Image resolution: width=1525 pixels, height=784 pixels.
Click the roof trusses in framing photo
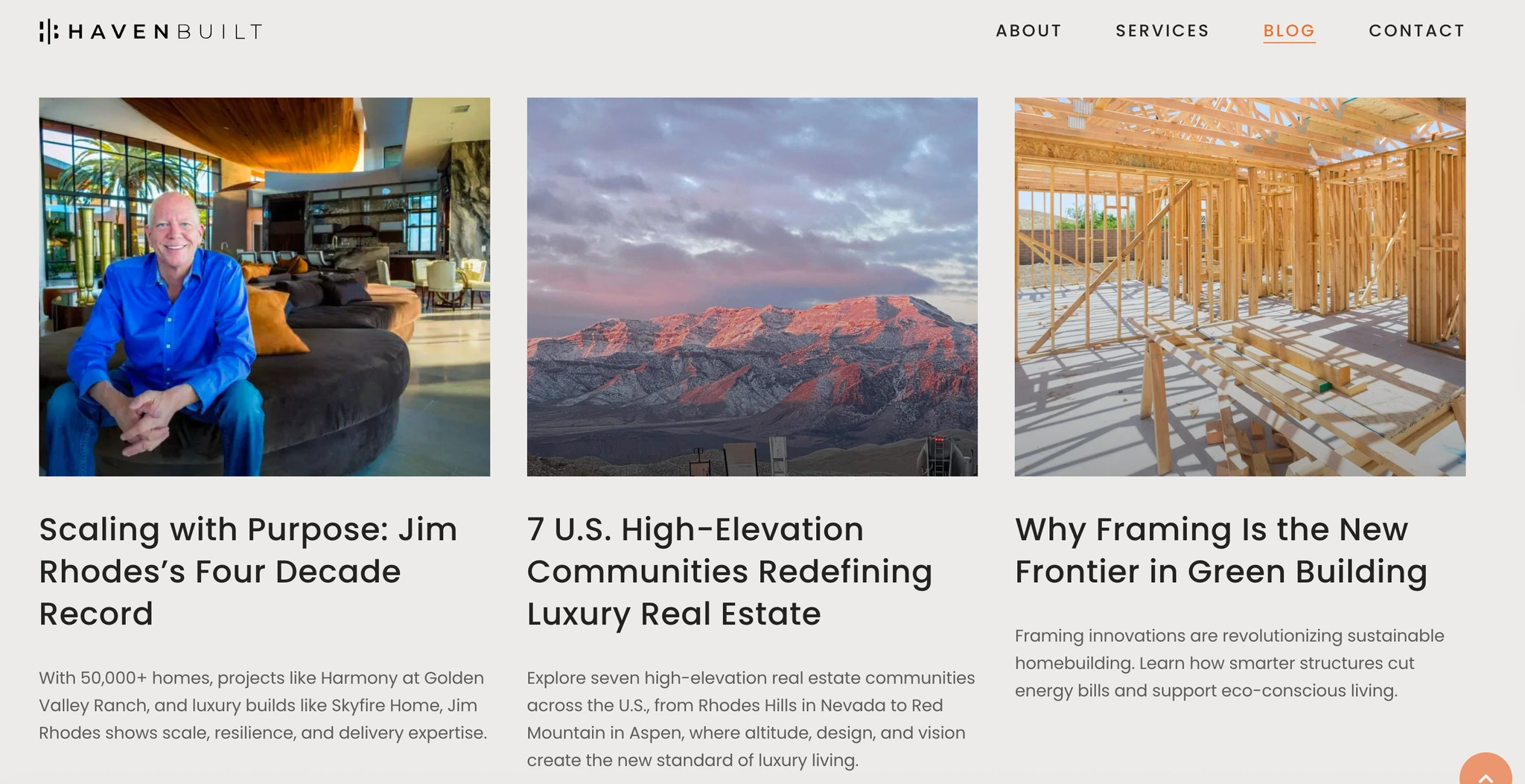(1240, 130)
